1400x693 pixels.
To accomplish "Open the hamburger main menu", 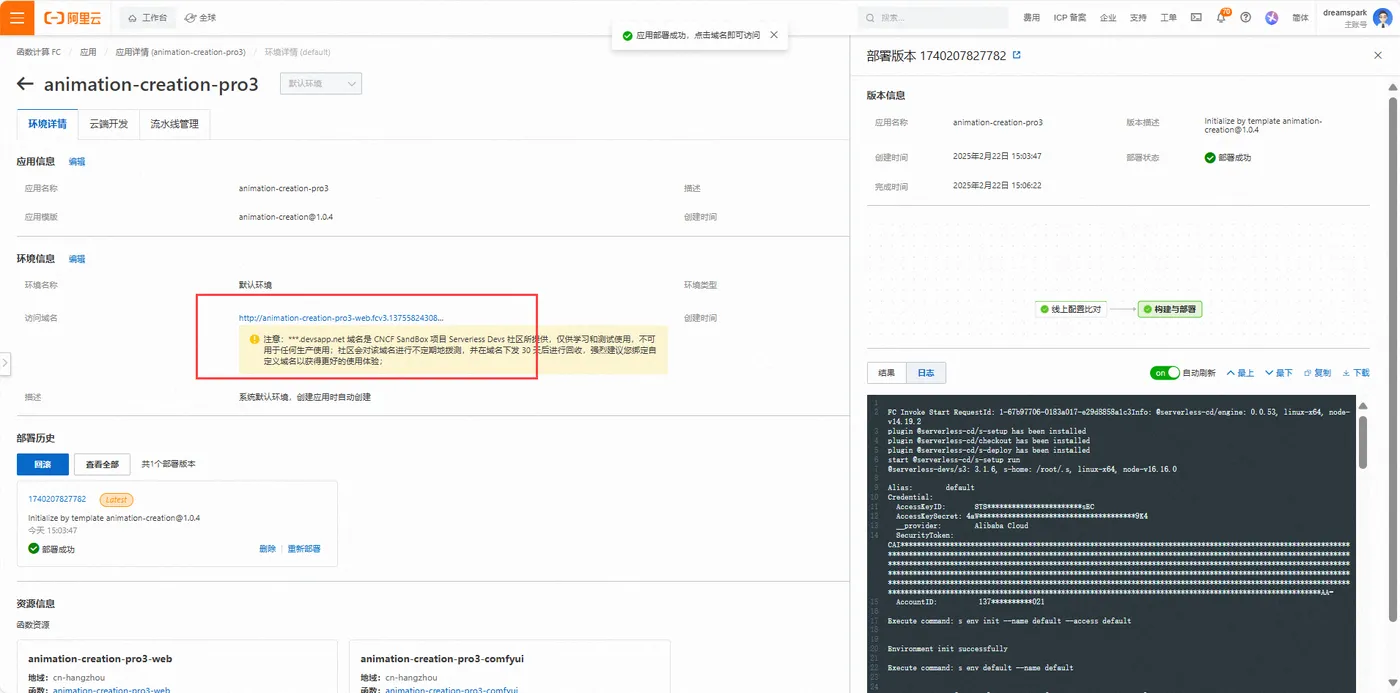I will tap(17, 18).
